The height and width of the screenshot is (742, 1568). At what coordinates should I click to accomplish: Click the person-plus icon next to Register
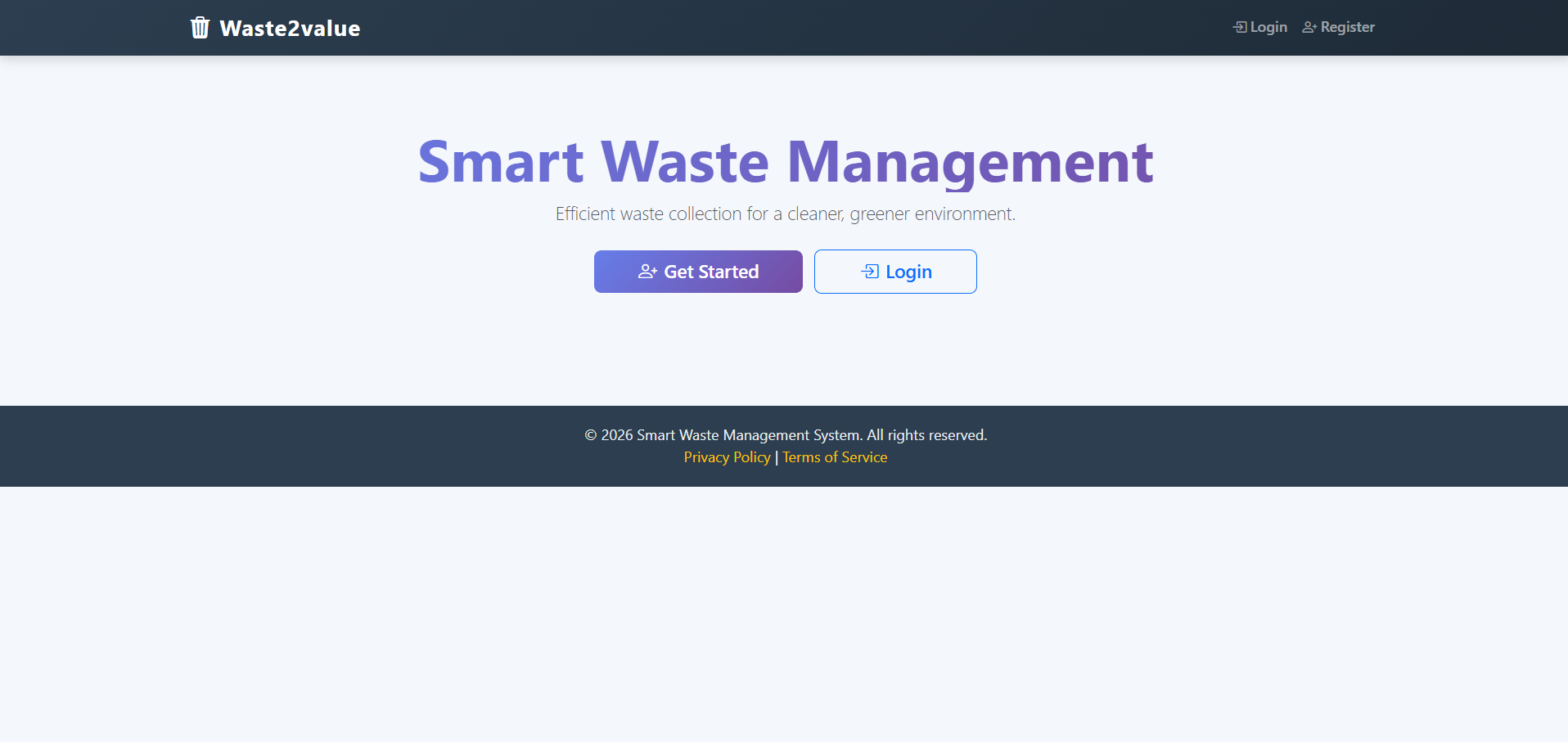click(x=1309, y=27)
